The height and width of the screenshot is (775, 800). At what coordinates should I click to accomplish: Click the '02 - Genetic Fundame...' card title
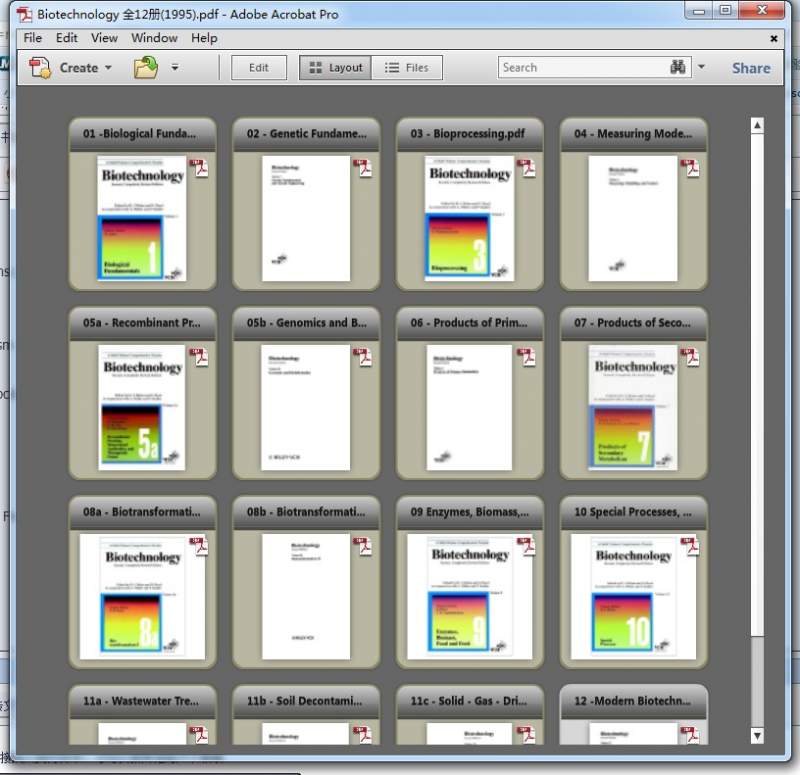click(x=307, y=134)
